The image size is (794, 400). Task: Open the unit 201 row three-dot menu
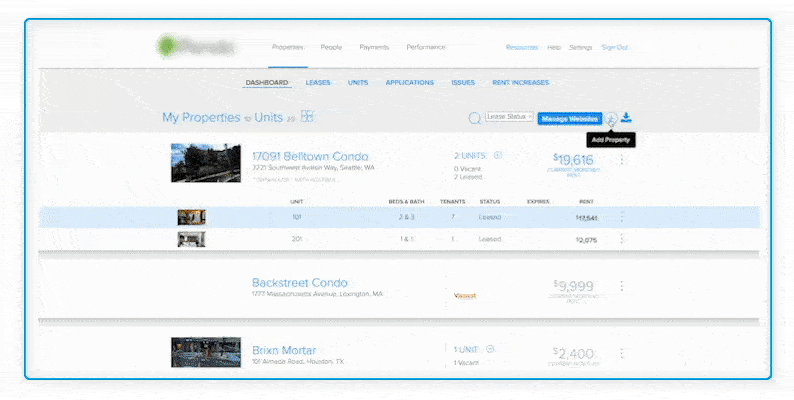622,239
